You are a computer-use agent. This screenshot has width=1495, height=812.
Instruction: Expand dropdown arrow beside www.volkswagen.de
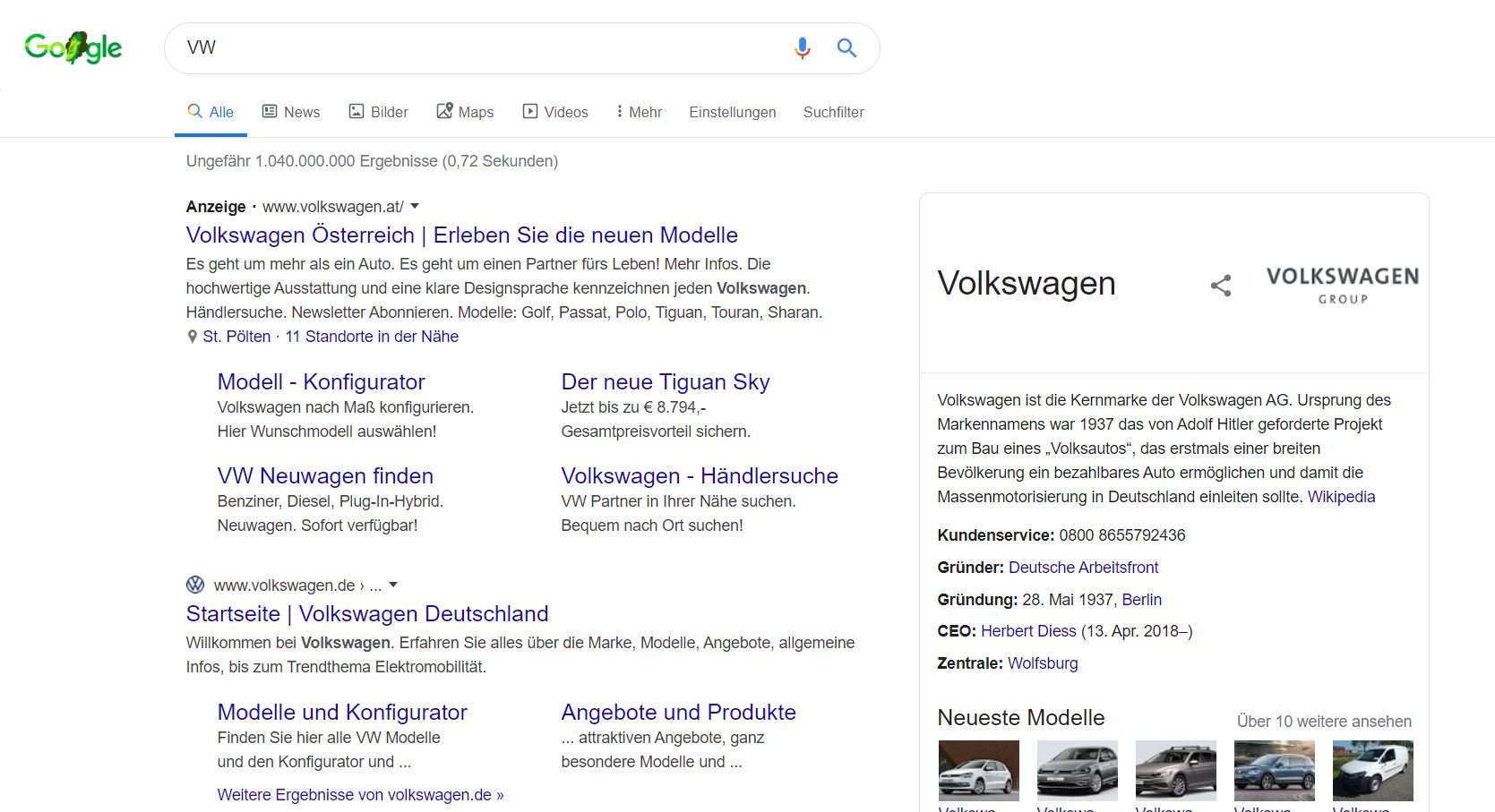pyautogui.click(x=393, y=585)
